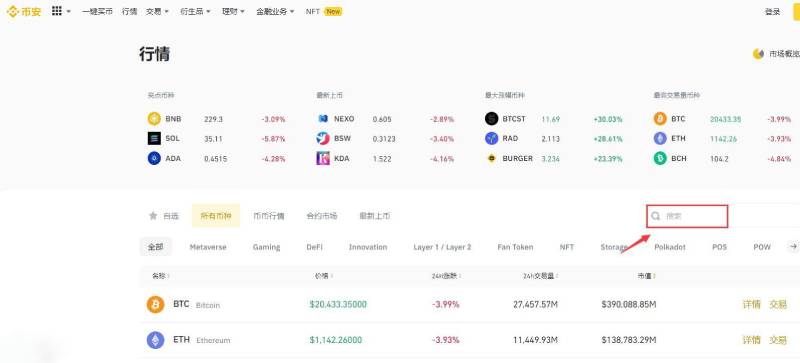This screenshot has width=800, height=363.
Task: Click the Bitcoin icon in the table row
Action: [156, 305]
